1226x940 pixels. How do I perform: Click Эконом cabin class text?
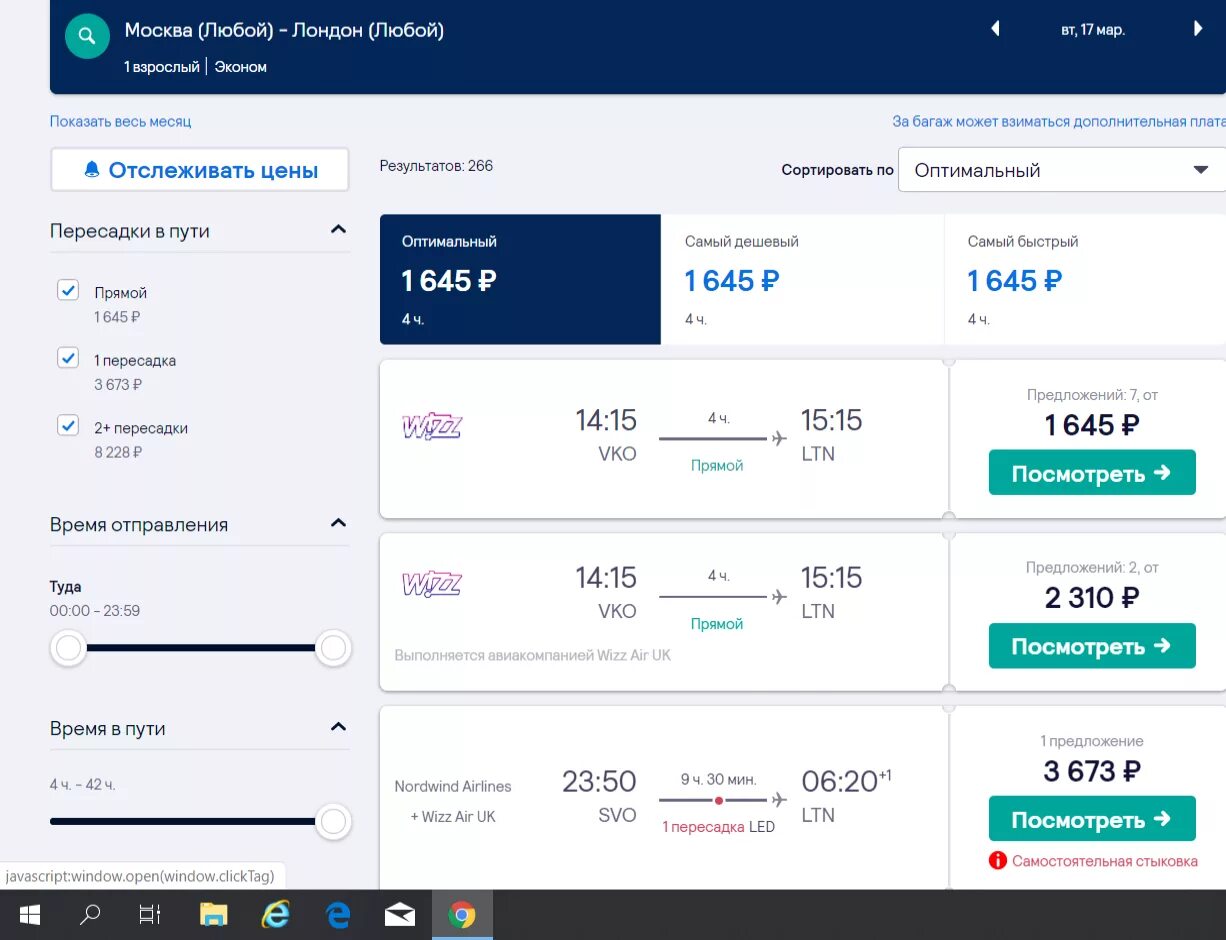pos(241,67)
